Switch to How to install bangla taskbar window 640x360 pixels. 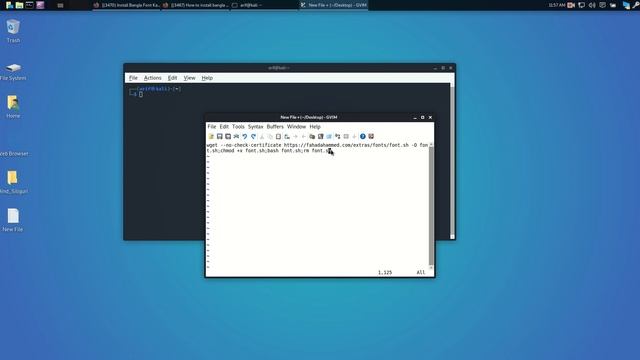pyautogui.click(x=196, y=5)
